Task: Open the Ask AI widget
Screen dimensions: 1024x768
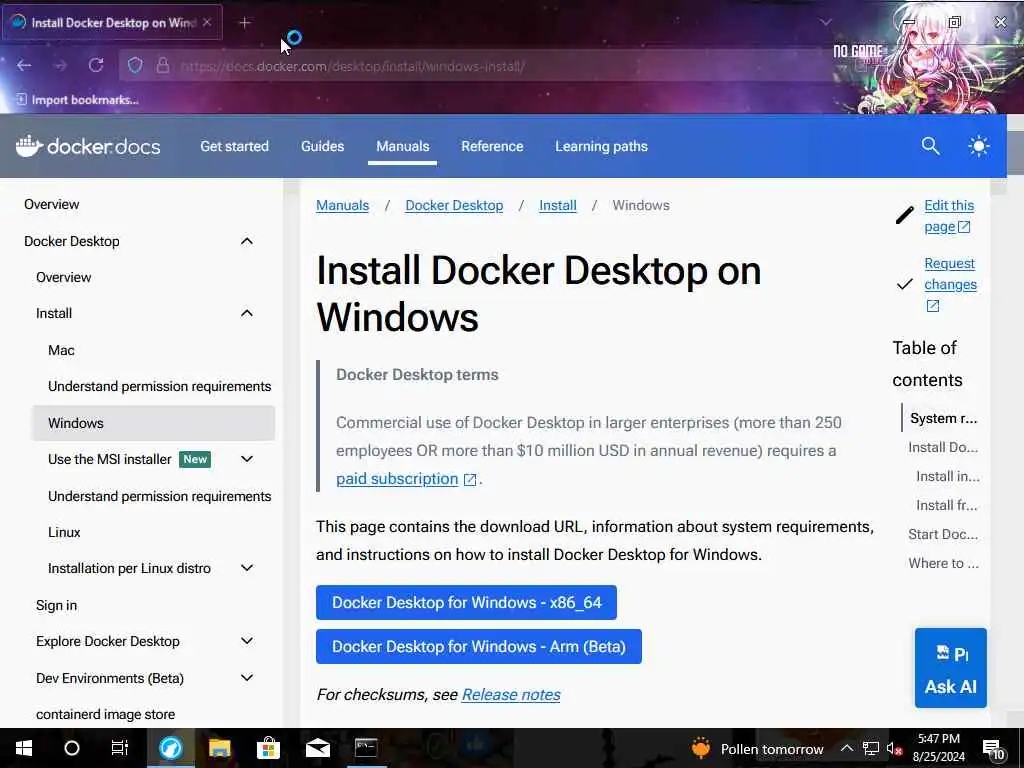Action: 951,668
